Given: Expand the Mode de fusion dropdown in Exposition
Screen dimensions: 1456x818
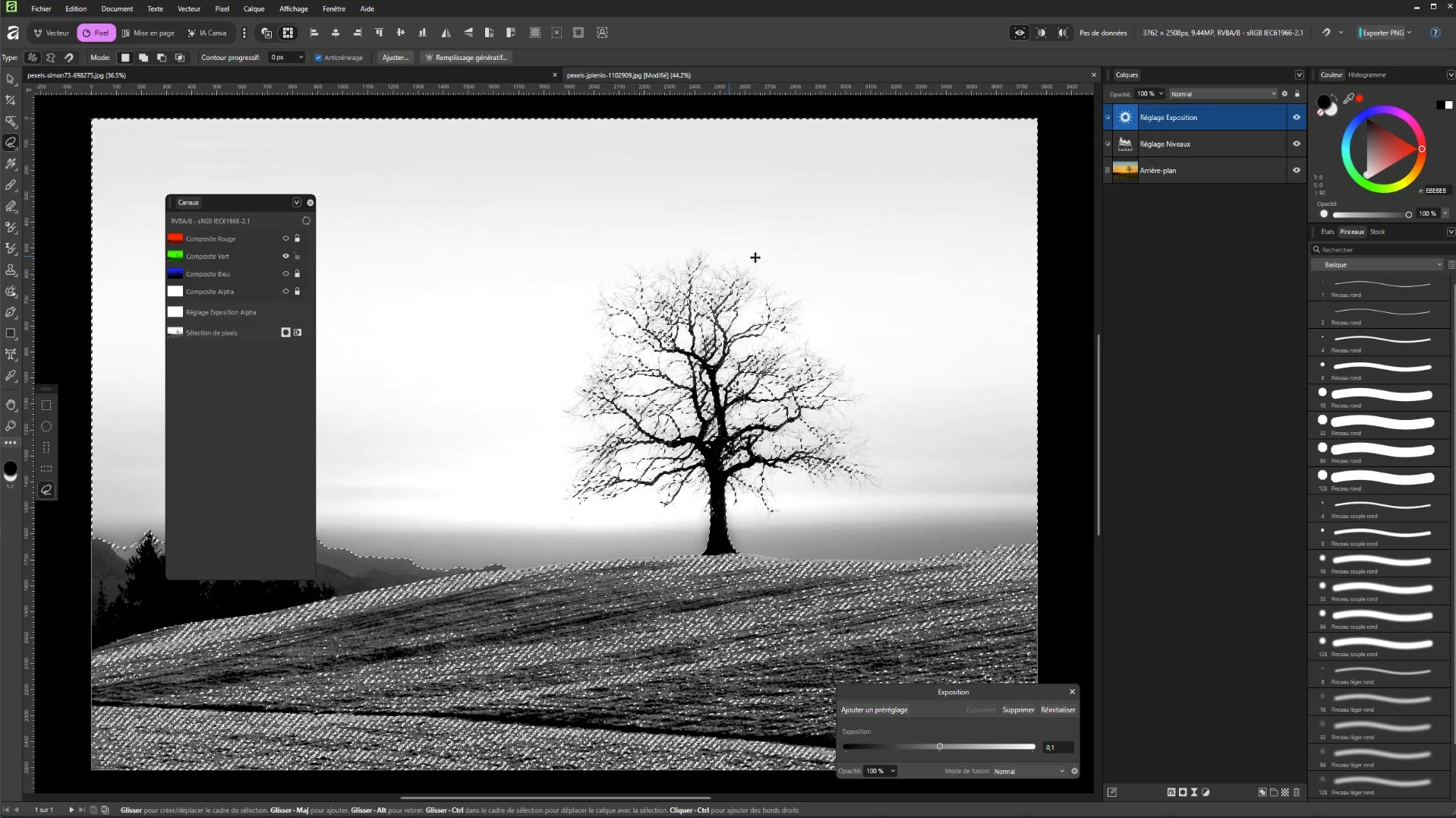Looking at the screenshot, I should (1029, 771).
